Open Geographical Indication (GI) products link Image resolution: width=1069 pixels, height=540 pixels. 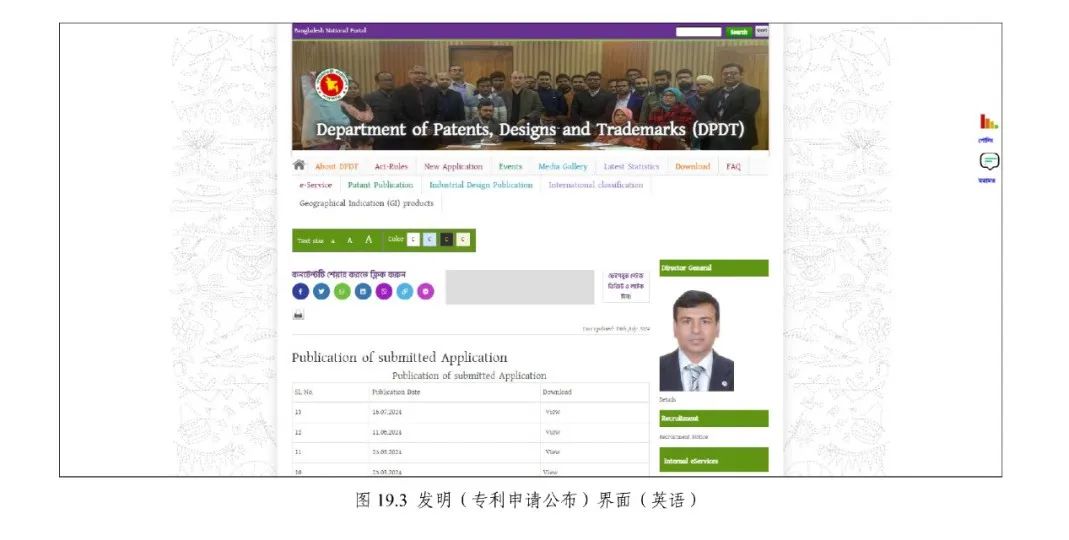pyautogui.click(x=366, y=203)
